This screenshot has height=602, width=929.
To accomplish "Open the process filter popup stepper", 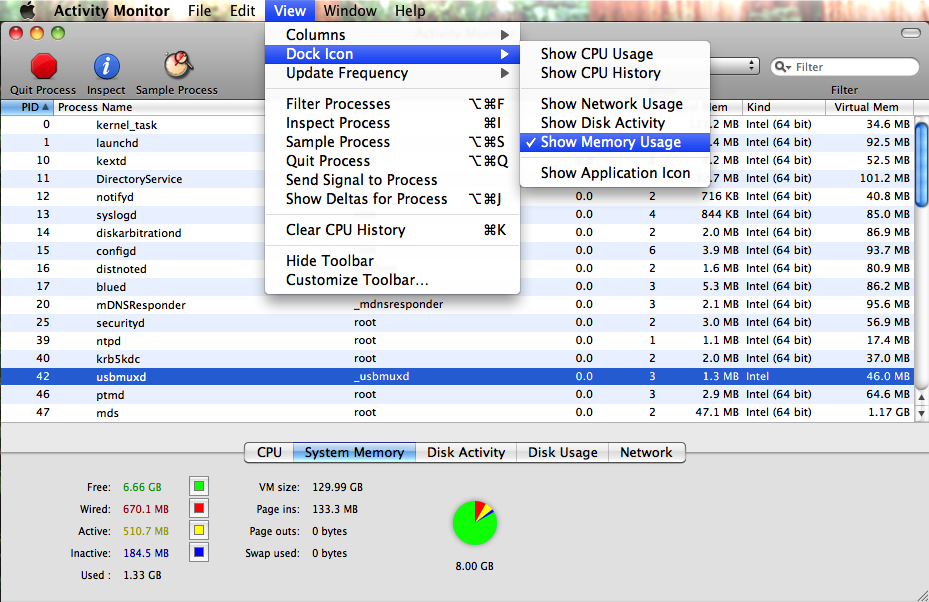I will click(751, 66).
